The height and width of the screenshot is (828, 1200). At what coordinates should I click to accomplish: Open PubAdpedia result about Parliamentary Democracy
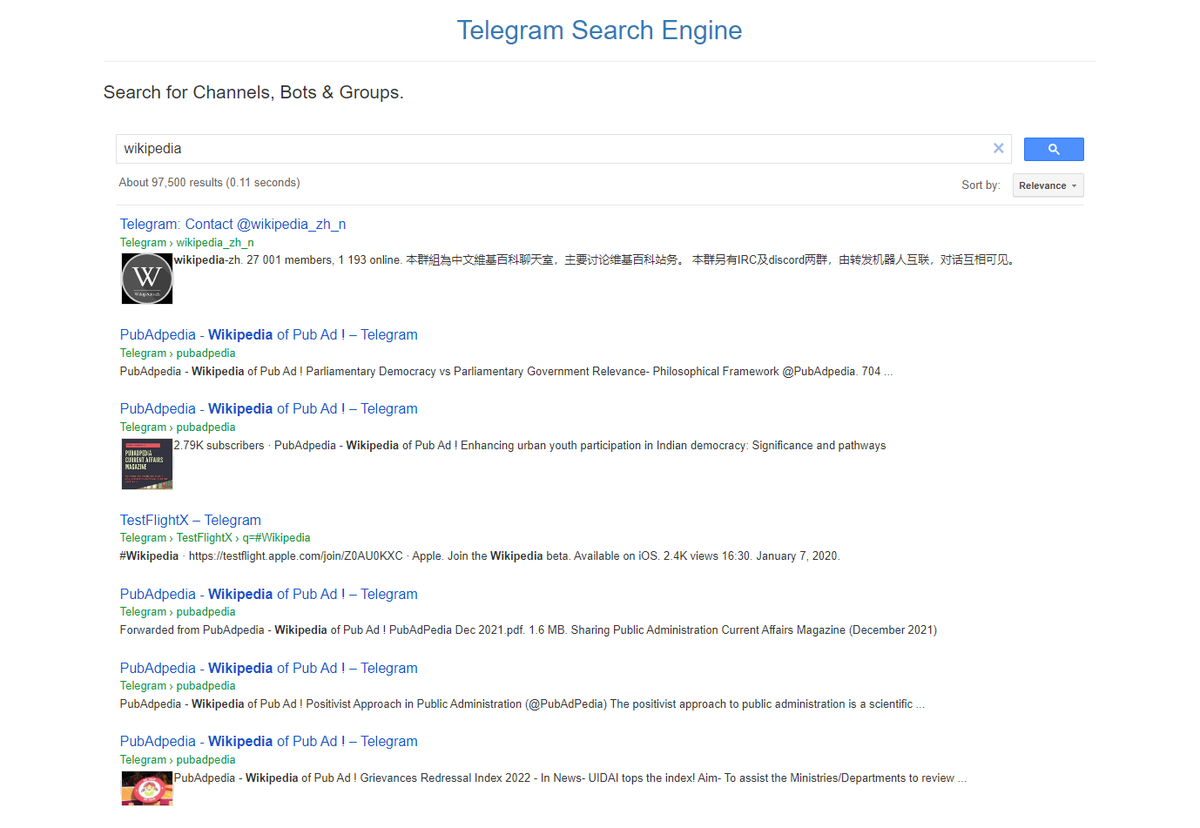point(269,335)
